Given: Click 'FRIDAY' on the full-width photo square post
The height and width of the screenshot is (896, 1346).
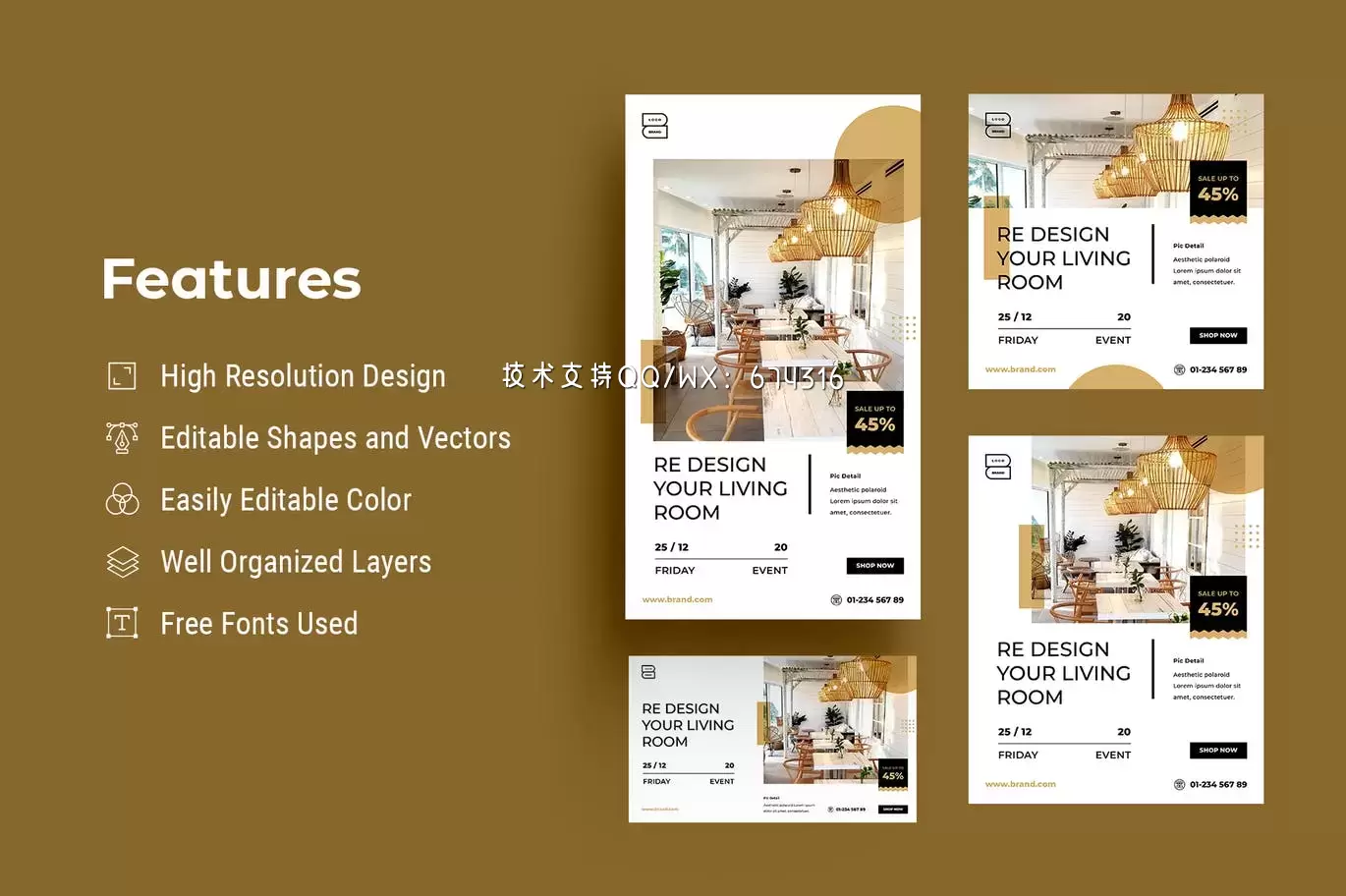Looking at the screenshot, I should tap(1018, 340).
